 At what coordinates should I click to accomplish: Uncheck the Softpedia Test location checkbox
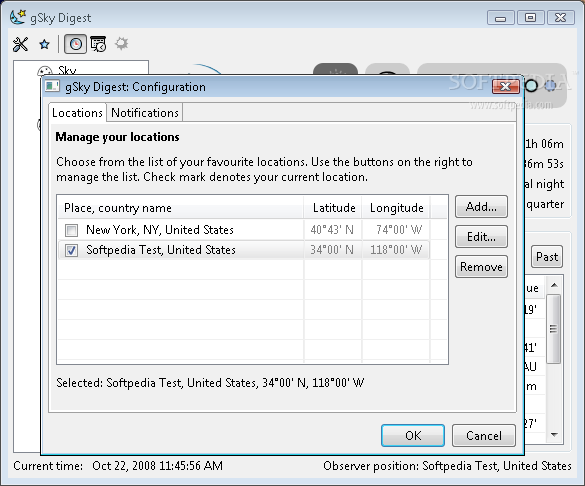pyautogui.click(x=71, y=250)
